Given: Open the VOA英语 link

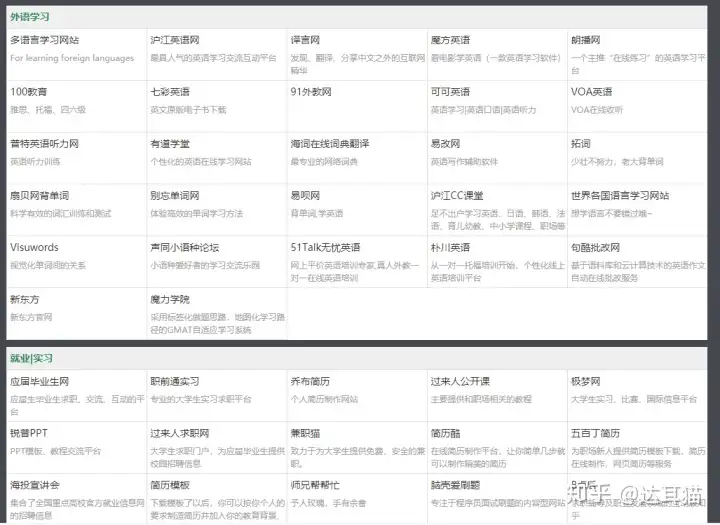Looking at the screenshot, I should 591,92.
